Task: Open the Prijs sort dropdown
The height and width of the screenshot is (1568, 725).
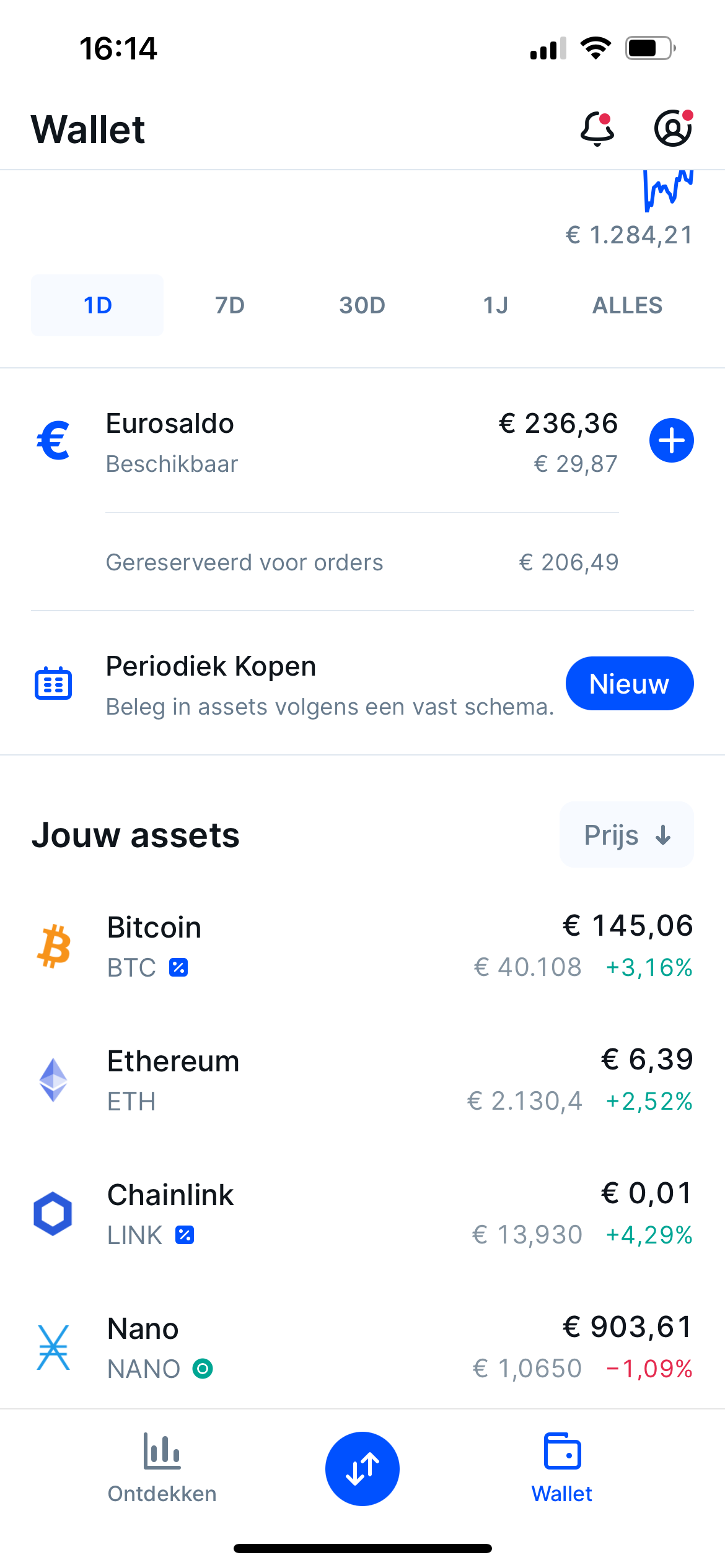Action: tap(626, 835)
